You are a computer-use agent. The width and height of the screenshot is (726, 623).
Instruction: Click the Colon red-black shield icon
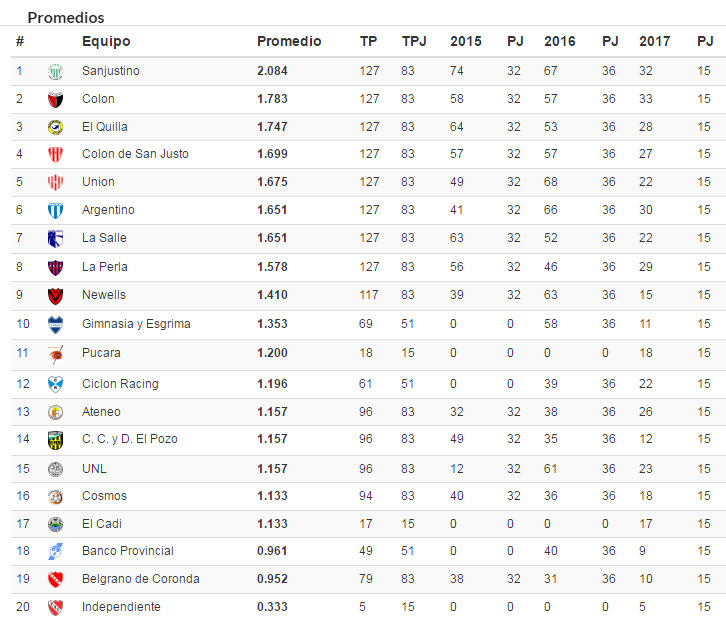point(56,100)
